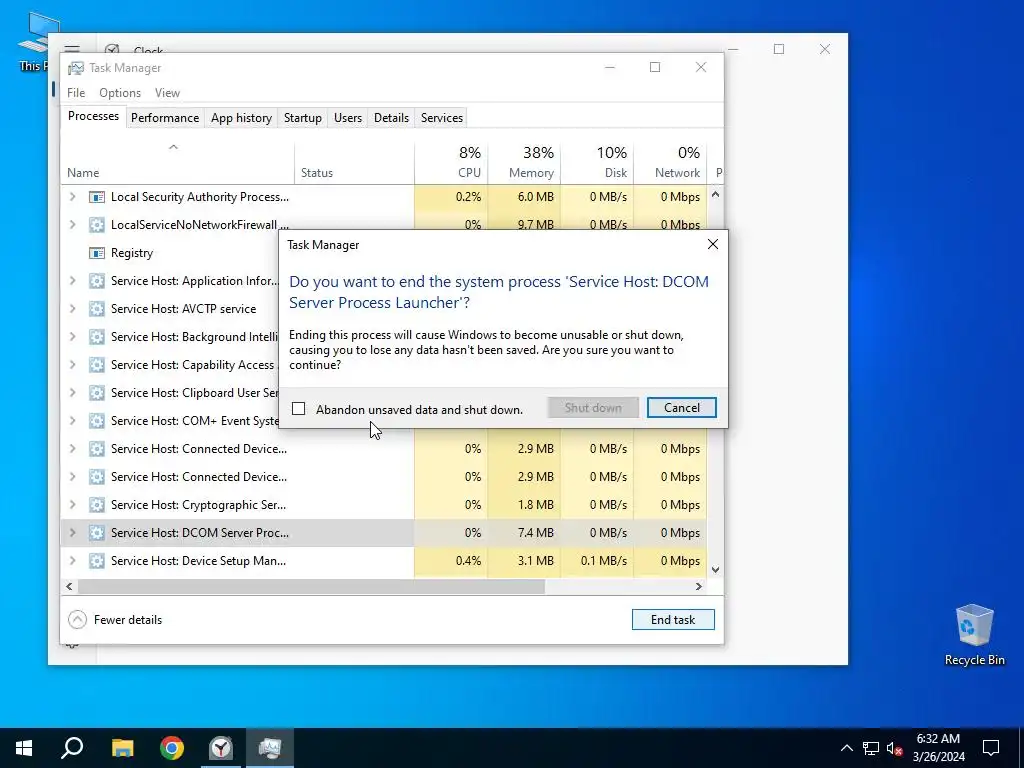1024x768 pixels.
Task: Go to the Details tab
Action: coord(391,118)
